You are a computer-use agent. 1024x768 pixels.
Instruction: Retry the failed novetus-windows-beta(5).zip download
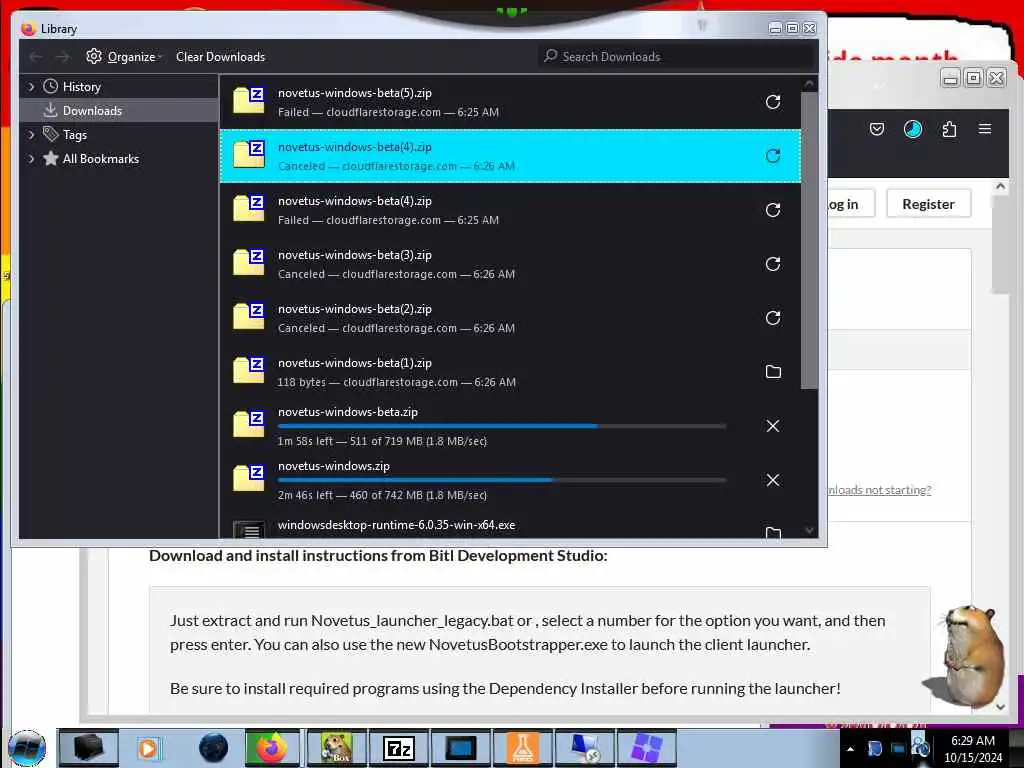pos(773,102)
